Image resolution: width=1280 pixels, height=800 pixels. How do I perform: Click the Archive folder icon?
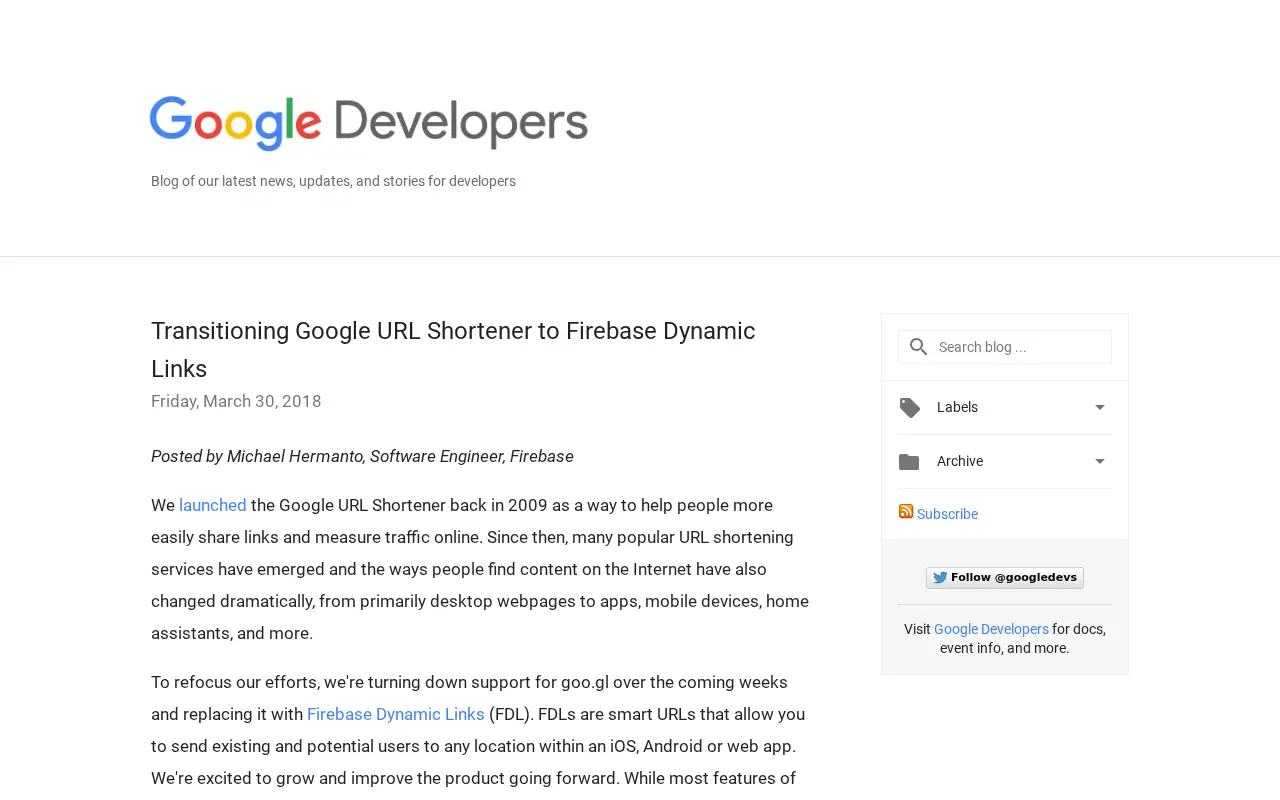click(x=909, y=461)
